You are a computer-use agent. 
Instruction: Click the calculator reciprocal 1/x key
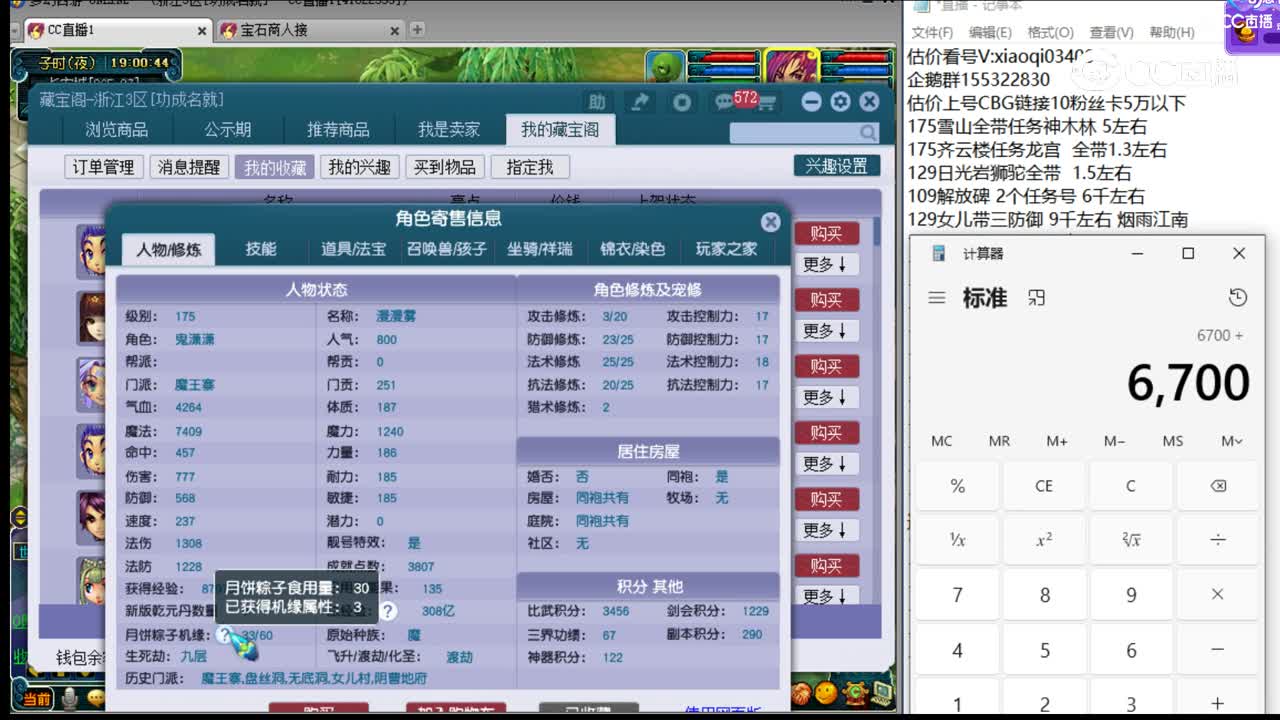tap(957, 540)
